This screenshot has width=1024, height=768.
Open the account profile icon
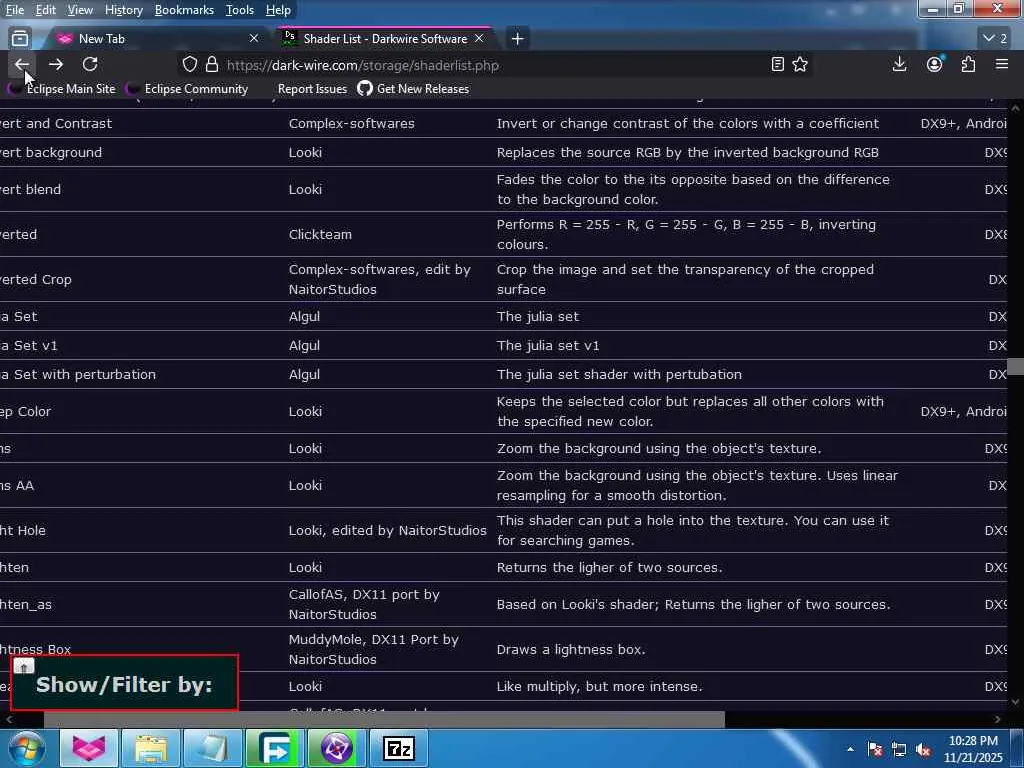(x=935, y=64)
